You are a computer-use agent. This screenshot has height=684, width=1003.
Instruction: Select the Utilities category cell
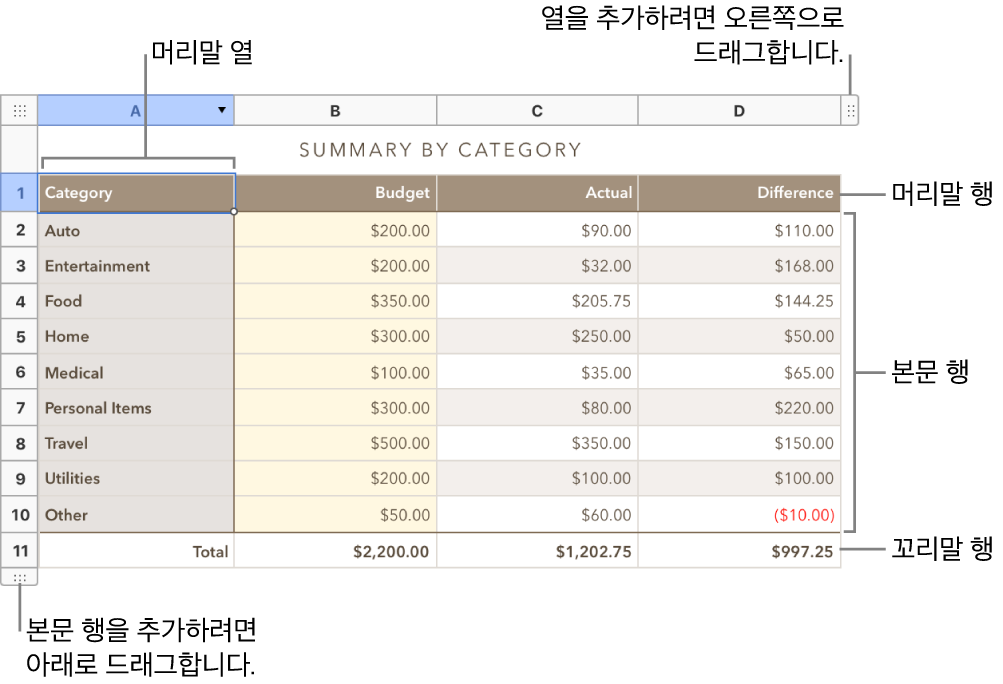[137, 479]
